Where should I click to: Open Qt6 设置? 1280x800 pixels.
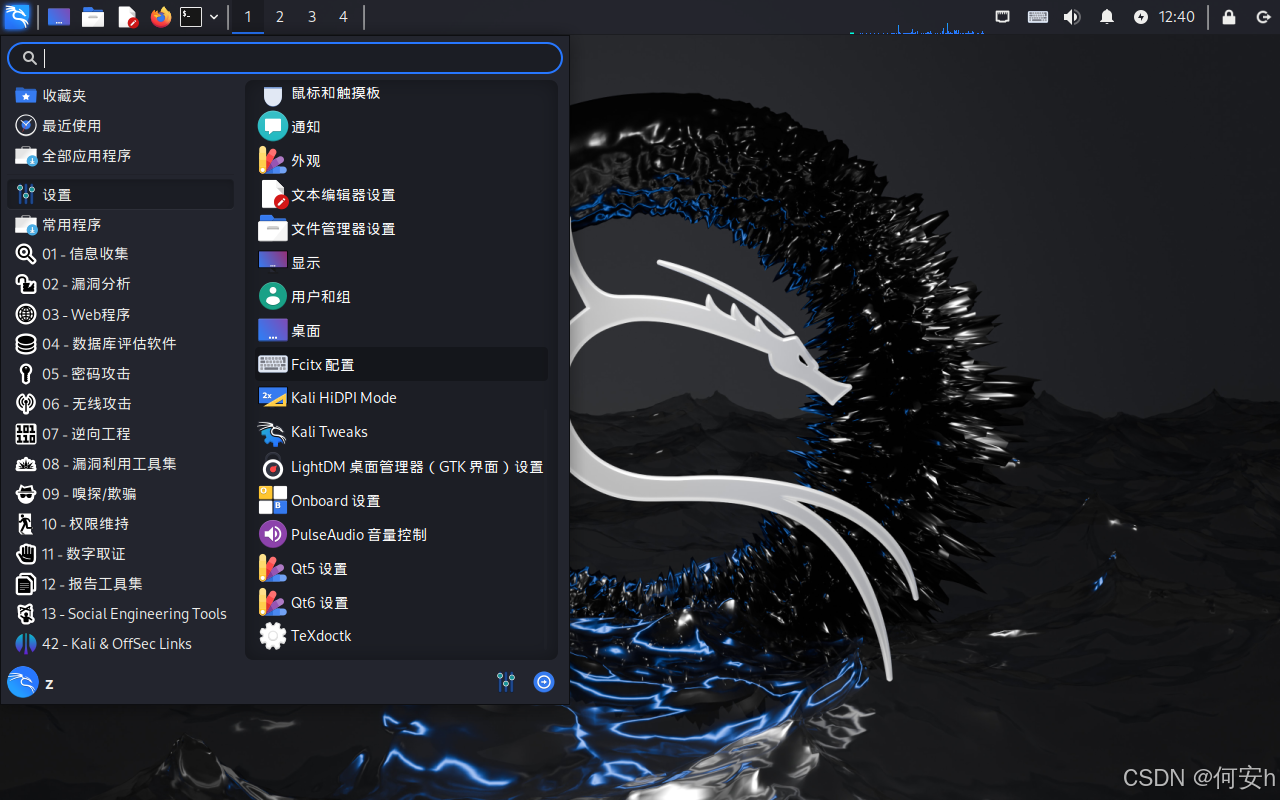400,603
